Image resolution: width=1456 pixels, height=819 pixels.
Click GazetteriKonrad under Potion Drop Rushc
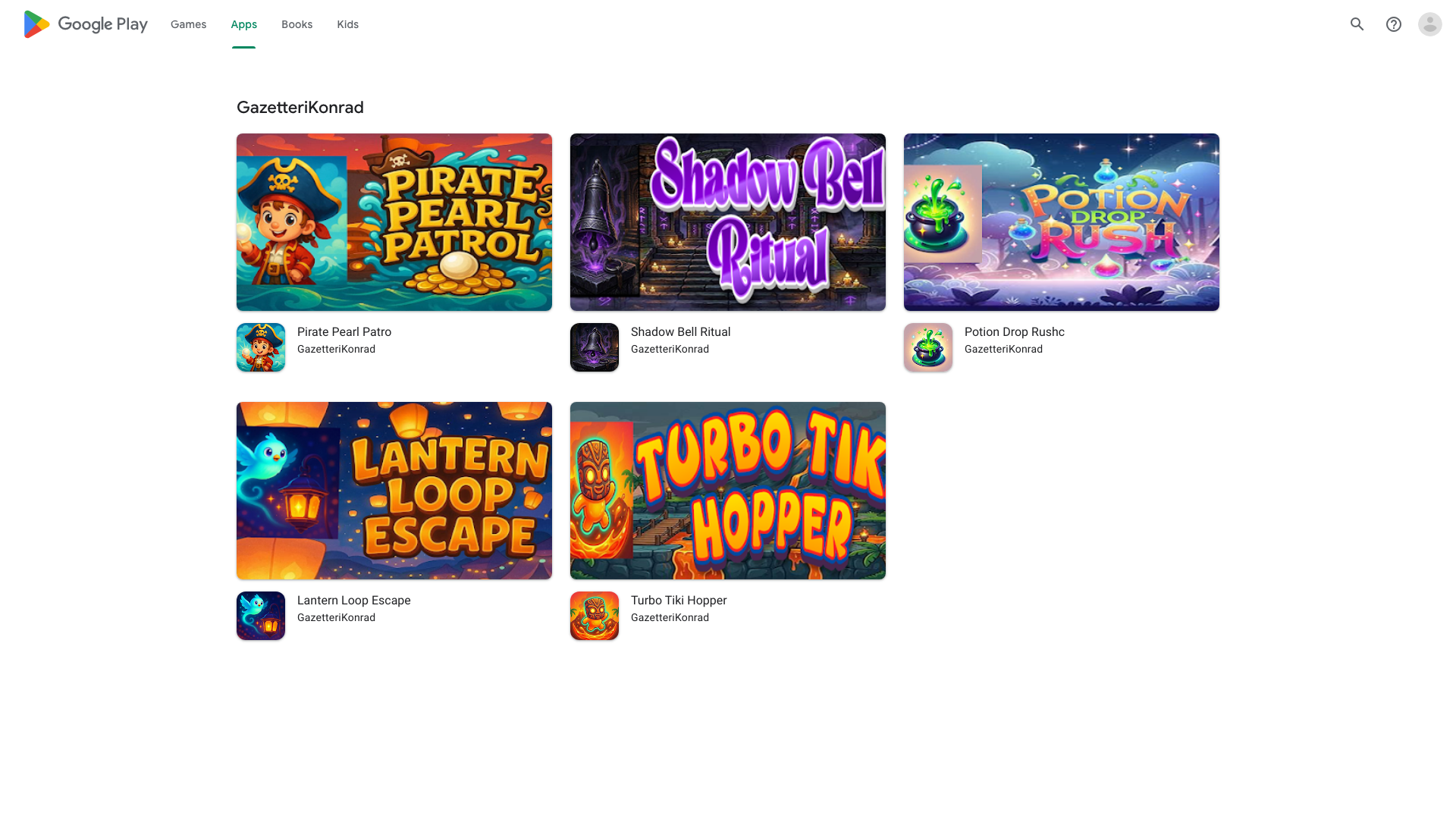click(1003, 350)
